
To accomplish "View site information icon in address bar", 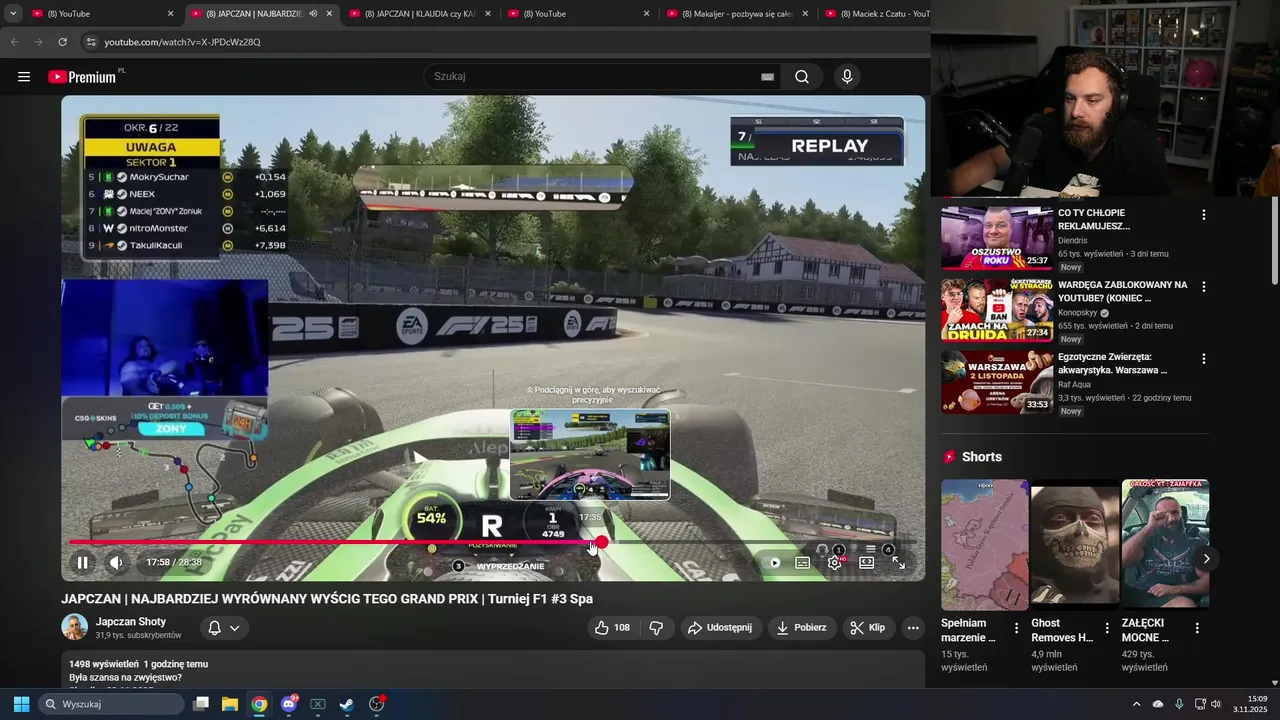I will click(91, 42).
